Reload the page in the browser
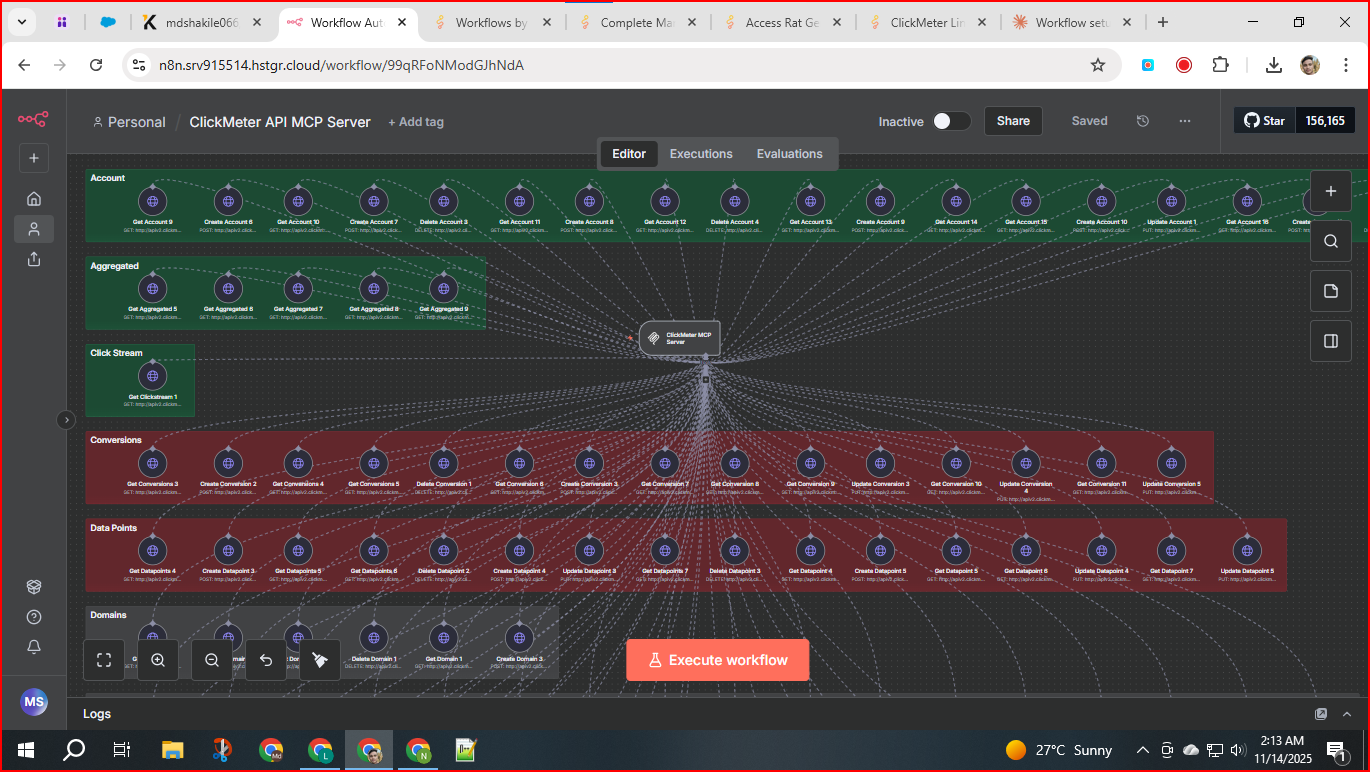The height and width of the screenshot is (772, 1370). [96, 65]
